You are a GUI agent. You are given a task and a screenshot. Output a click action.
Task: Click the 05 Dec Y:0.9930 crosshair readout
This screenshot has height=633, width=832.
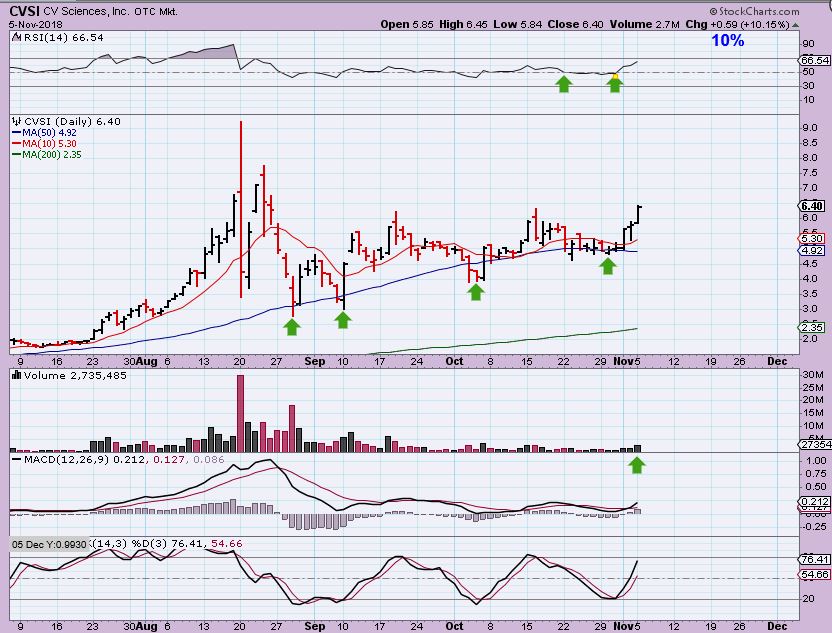pyautogui.click(x=49, y=544)
